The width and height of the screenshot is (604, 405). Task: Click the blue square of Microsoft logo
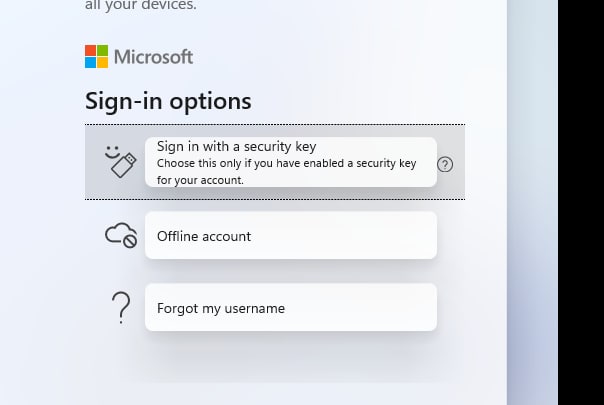point(91,62)
